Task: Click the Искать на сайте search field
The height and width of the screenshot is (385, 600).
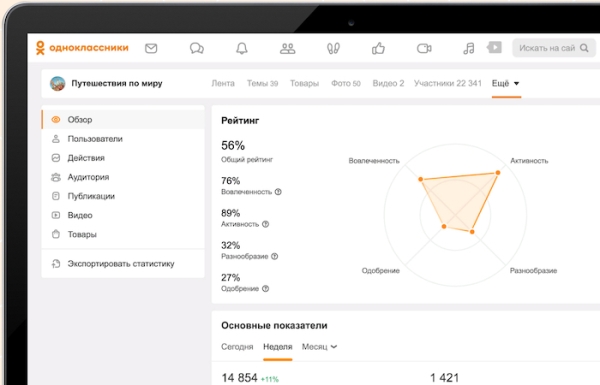Action: [x=554, y=48]
